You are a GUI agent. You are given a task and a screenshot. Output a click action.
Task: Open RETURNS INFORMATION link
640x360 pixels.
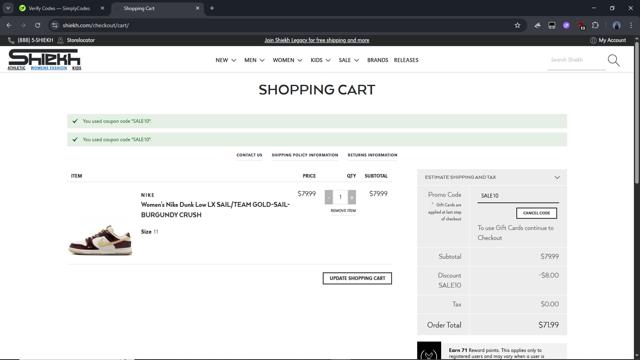[372, 155]
